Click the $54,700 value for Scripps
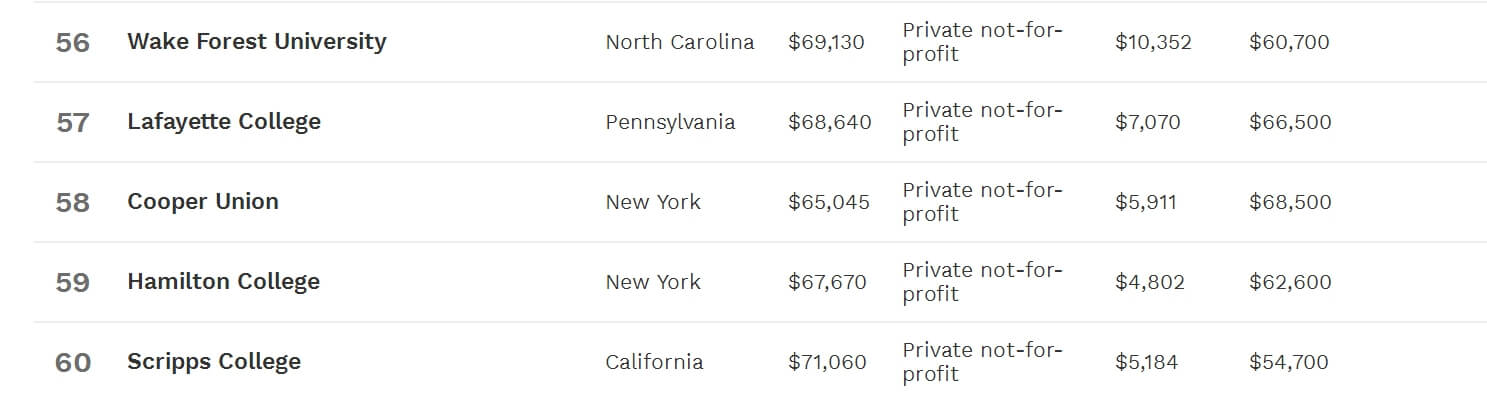This screenshot has width=1487, height=400. coord(1288,362)
